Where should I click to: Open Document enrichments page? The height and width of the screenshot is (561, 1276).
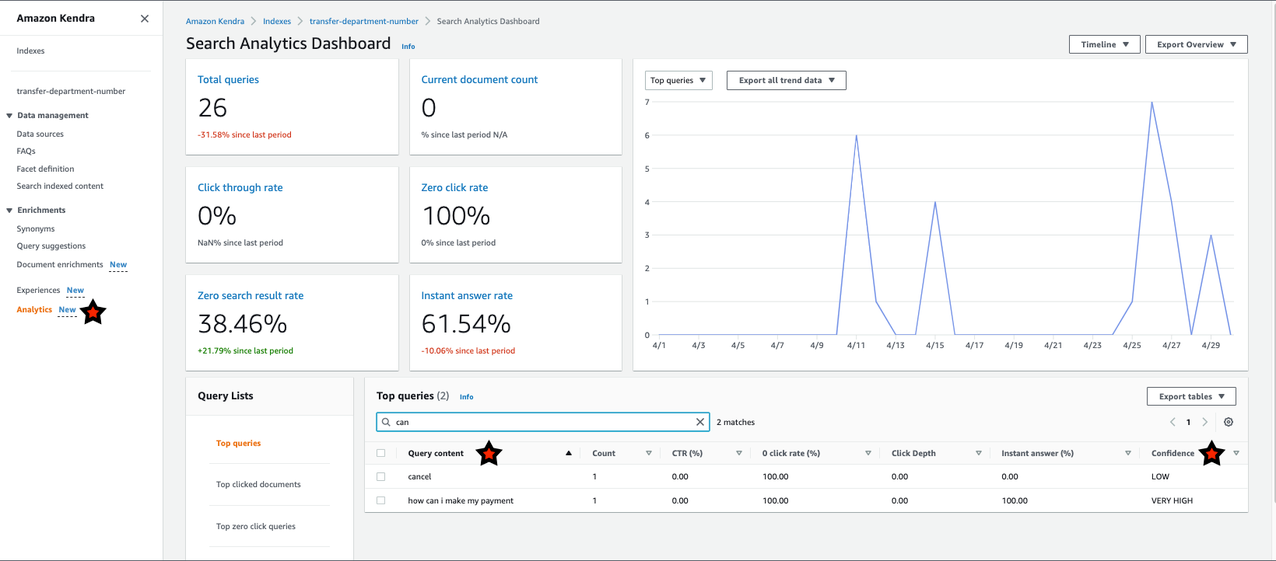(60, 265)
